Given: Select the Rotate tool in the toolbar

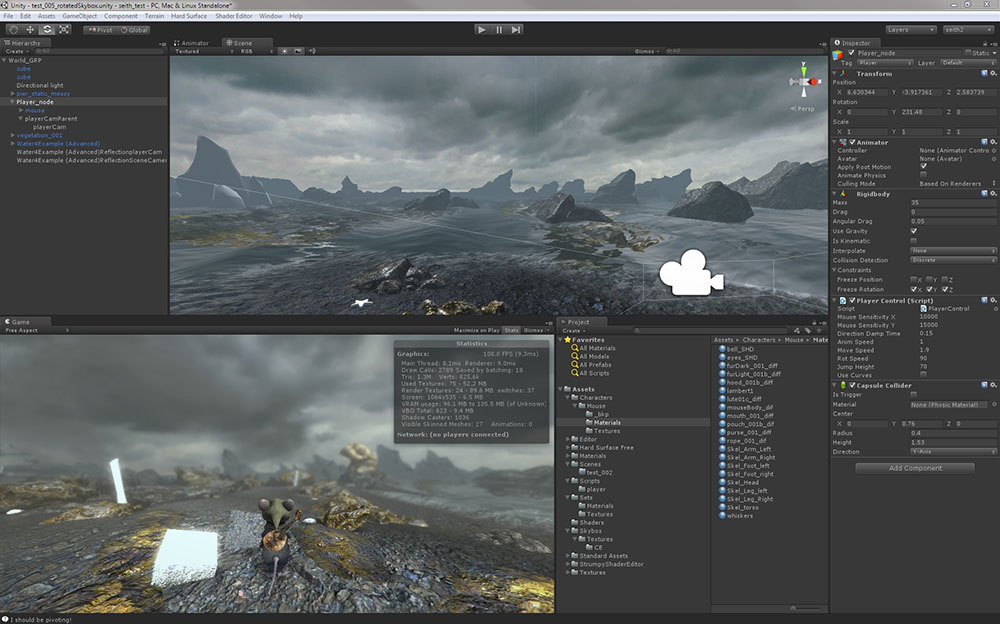Looking at the screenshot, I should [x=46, y=30].
